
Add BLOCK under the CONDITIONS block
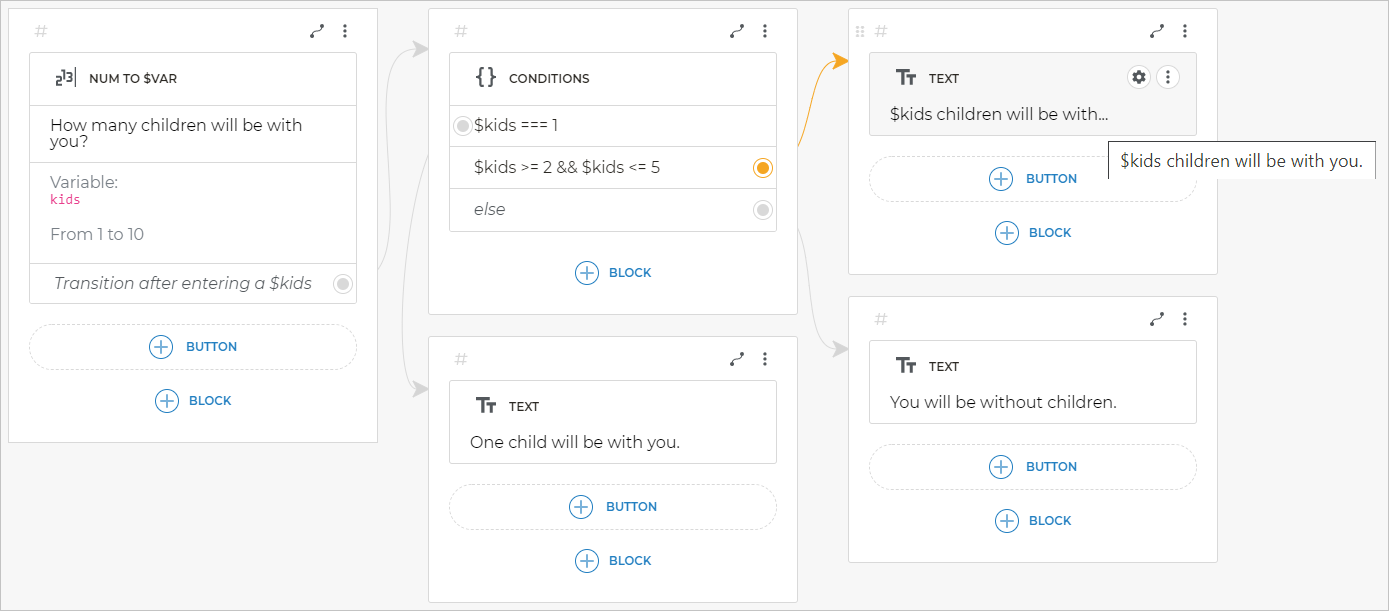(613, 273)
